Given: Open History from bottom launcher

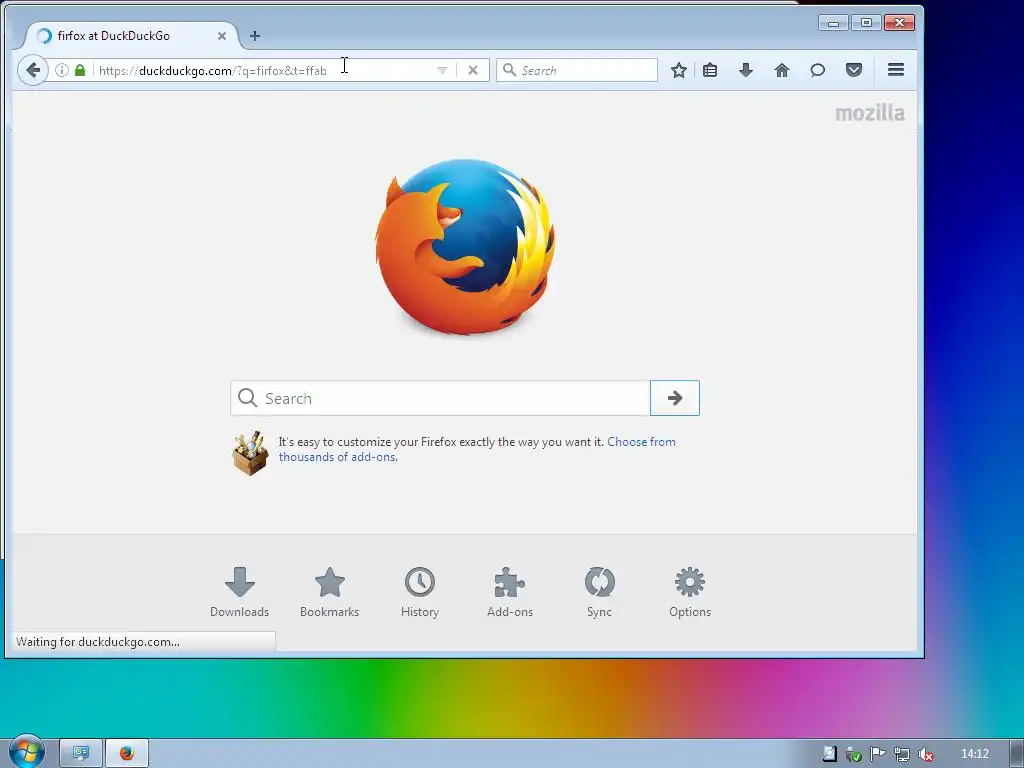Looking at the screenshot, I should [419, 592].
